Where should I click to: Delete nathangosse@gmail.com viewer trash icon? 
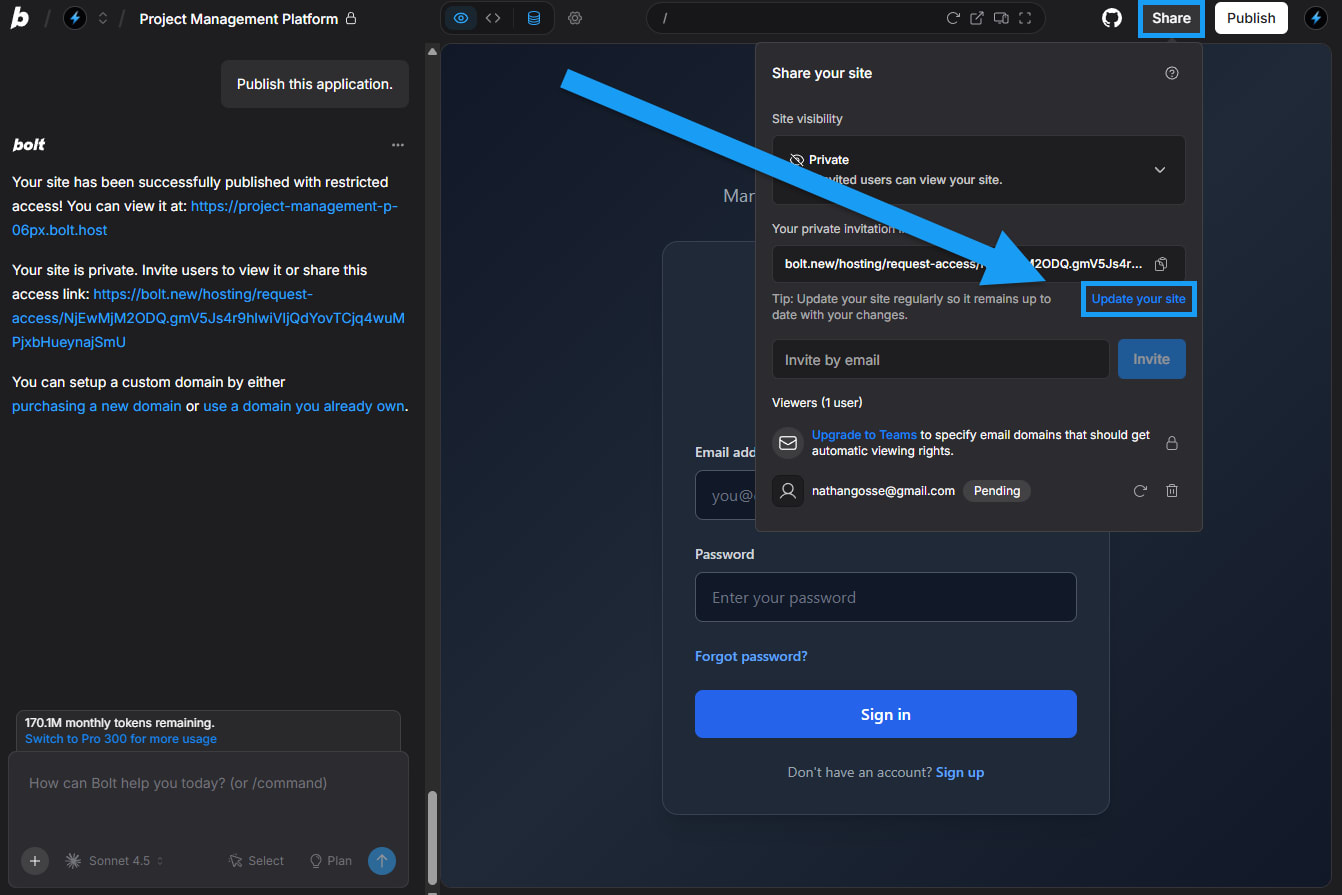point(1172,491)
